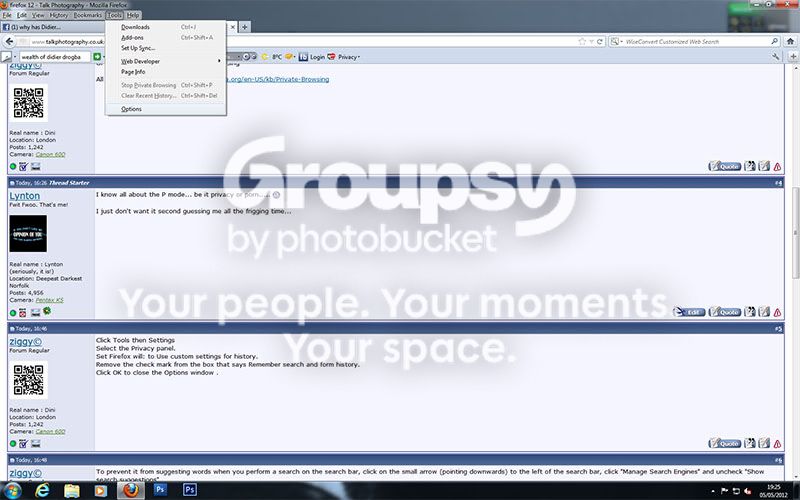800x500 pixels.
Task: Open the #5 post permalink
Action: point(778,329)
